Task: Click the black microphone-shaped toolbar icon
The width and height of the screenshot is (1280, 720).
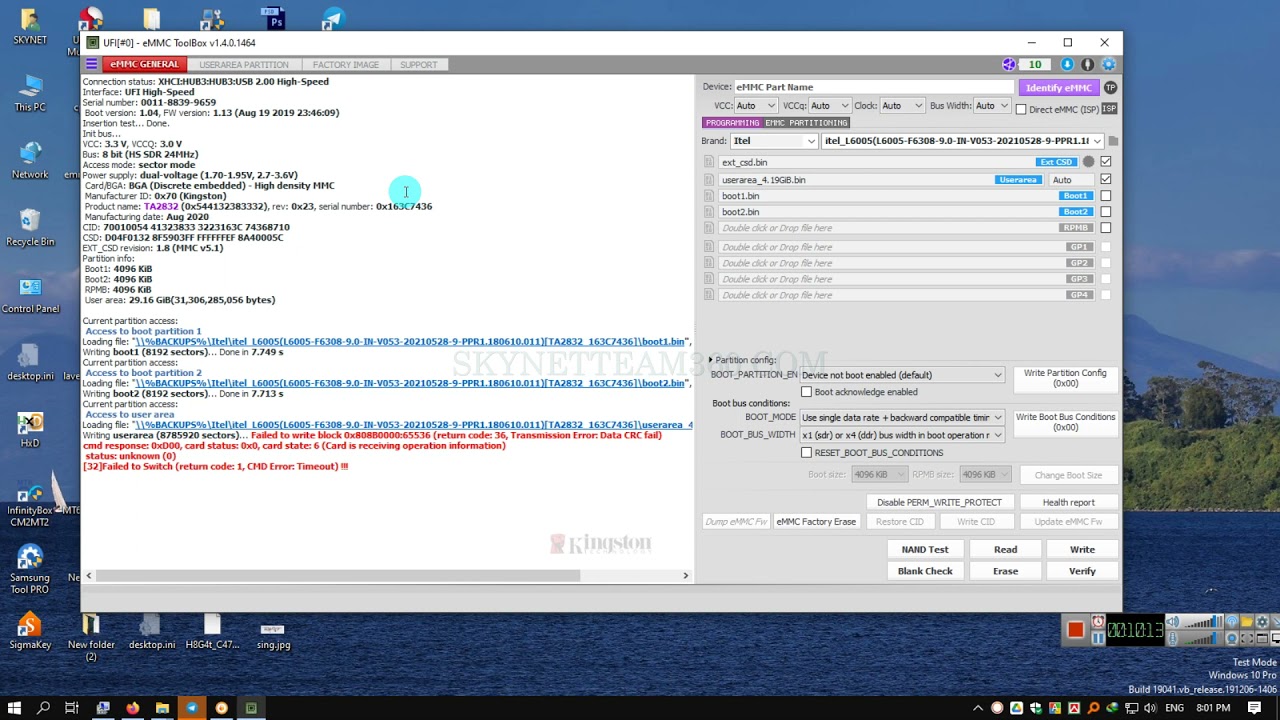Action: coord(1087,64)
